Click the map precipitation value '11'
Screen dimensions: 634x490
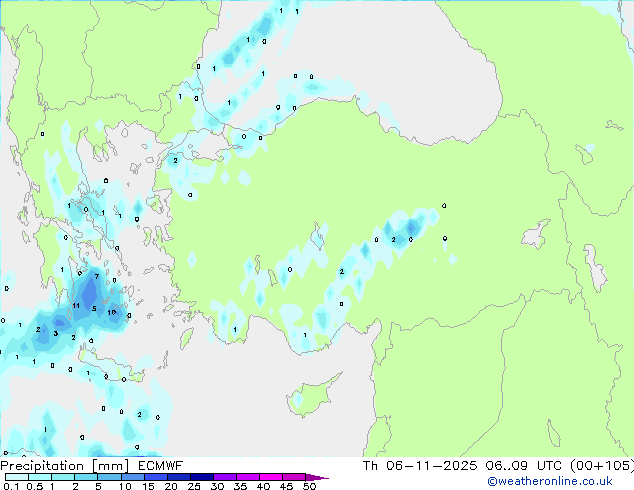point(76,306)
